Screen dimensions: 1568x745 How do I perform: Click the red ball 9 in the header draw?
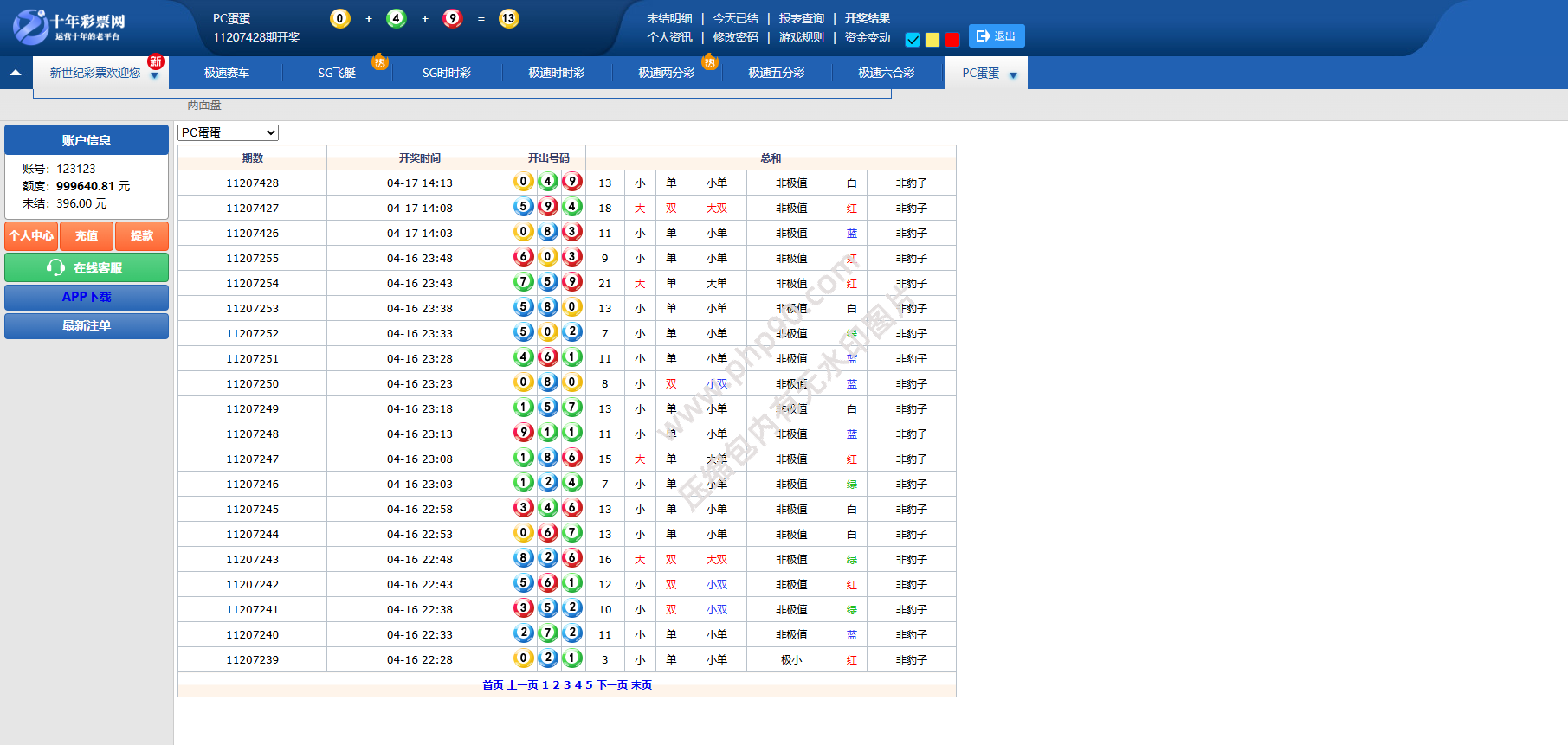click(452, 18)
